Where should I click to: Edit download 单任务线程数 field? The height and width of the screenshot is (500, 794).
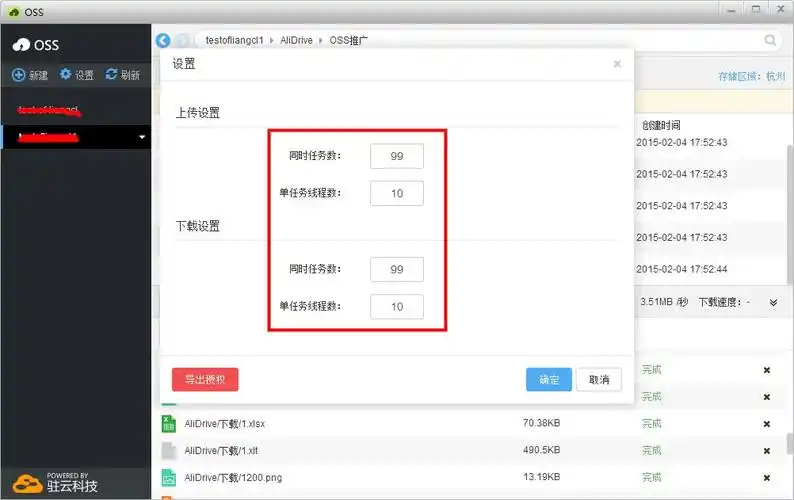click(397, 306)
